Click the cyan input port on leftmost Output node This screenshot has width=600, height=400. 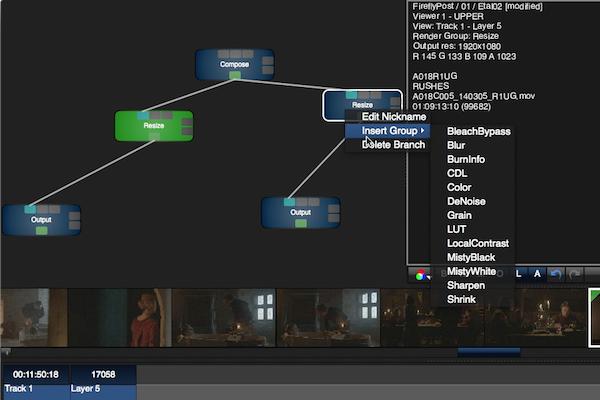(30, 209)
